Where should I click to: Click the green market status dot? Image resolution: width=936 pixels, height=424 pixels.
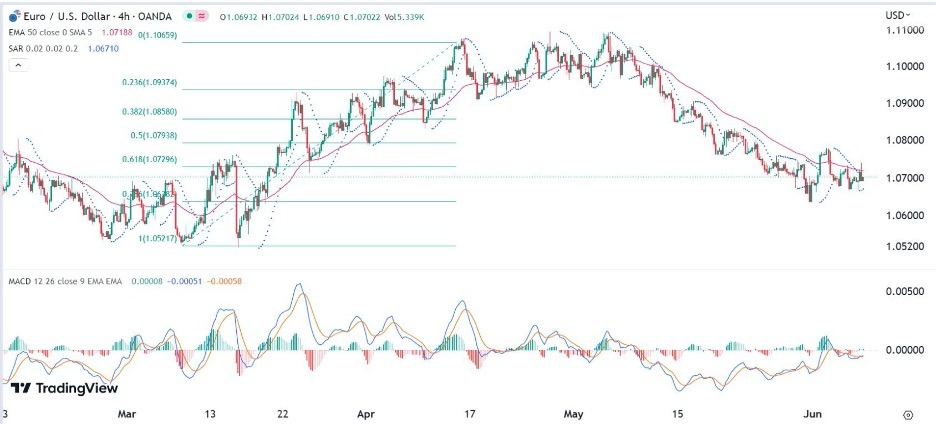pyautogui.click(x=190, y=17)
